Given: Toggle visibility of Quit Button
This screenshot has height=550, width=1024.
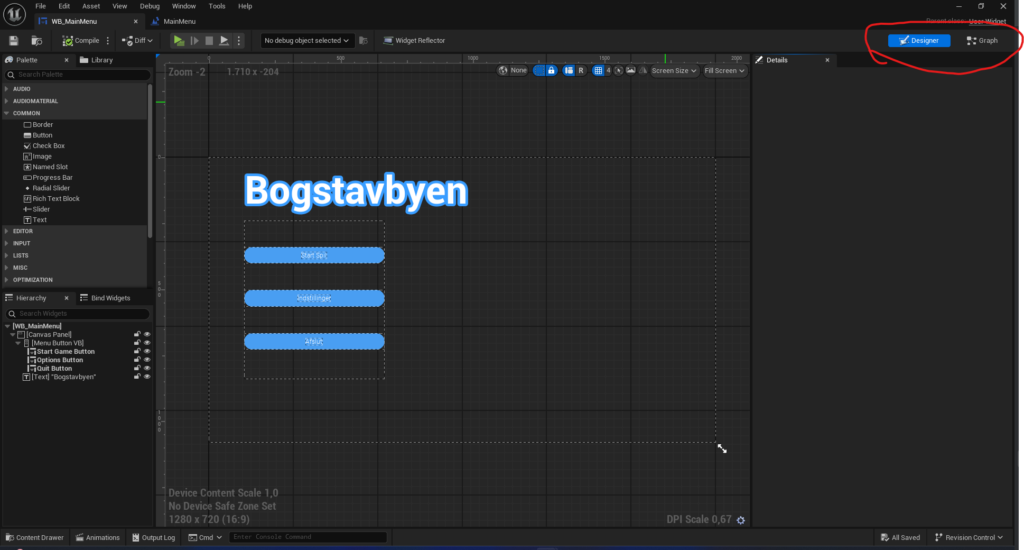Looking at the screenshot, I should [147, 368].
